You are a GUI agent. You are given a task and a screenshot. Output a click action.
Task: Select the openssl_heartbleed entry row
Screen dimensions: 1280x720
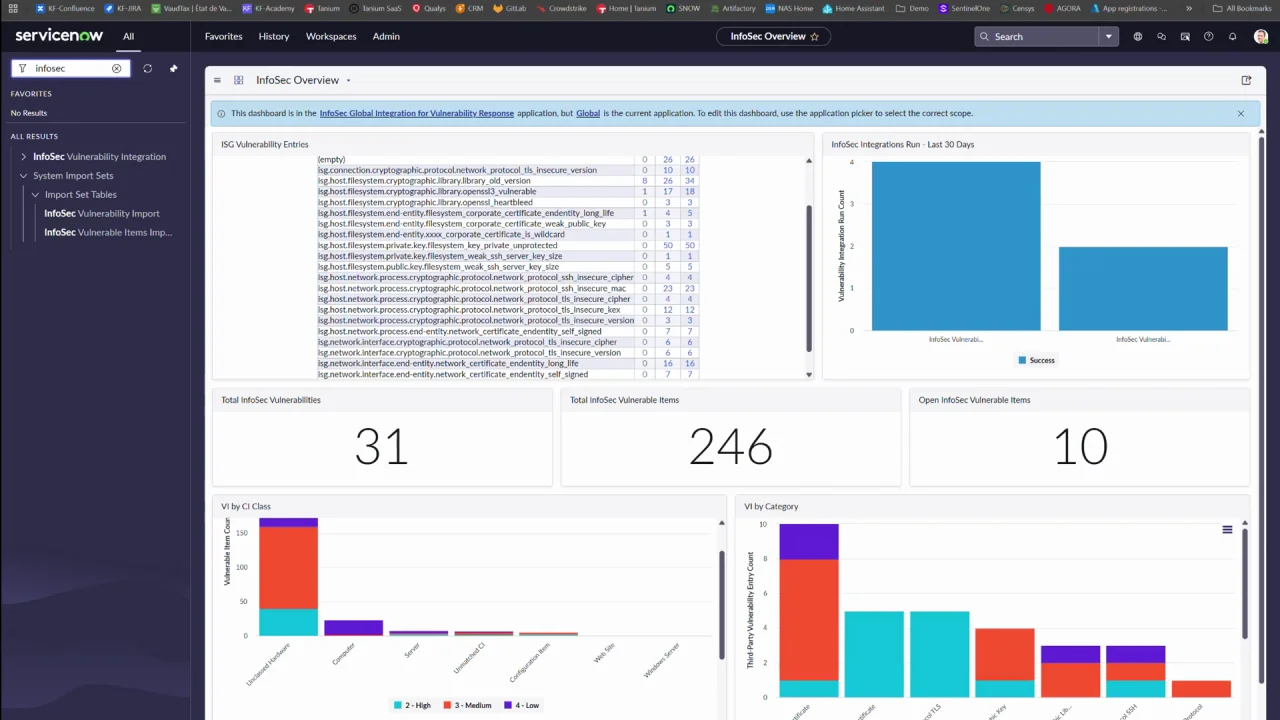pos(506,202)
